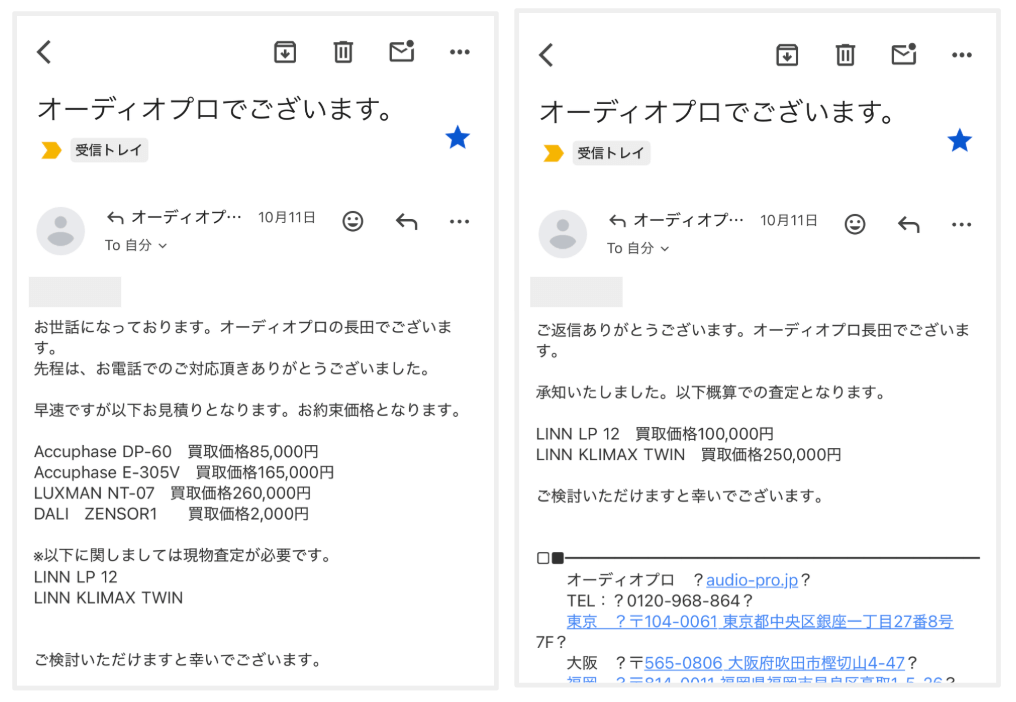Screen dimensions: 1016x702
Task: Reply using the reply arrow icon
Action: click(407, 221)
